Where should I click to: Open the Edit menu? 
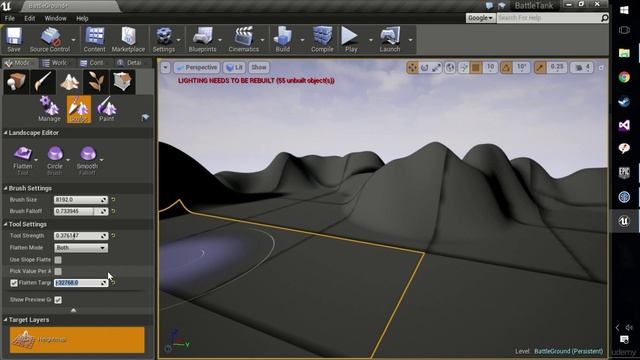coord(29,18)
